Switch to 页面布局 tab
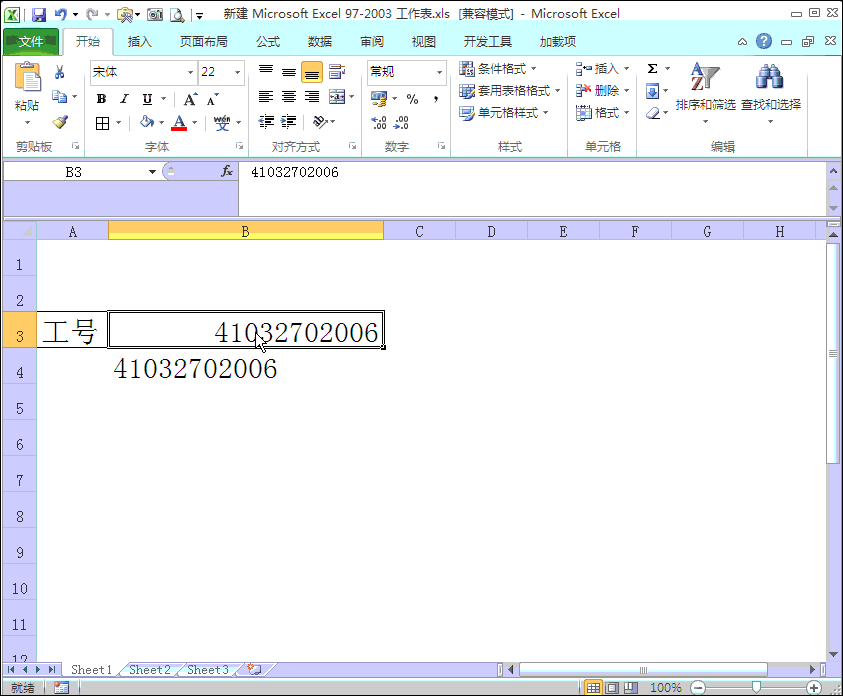 203,42
